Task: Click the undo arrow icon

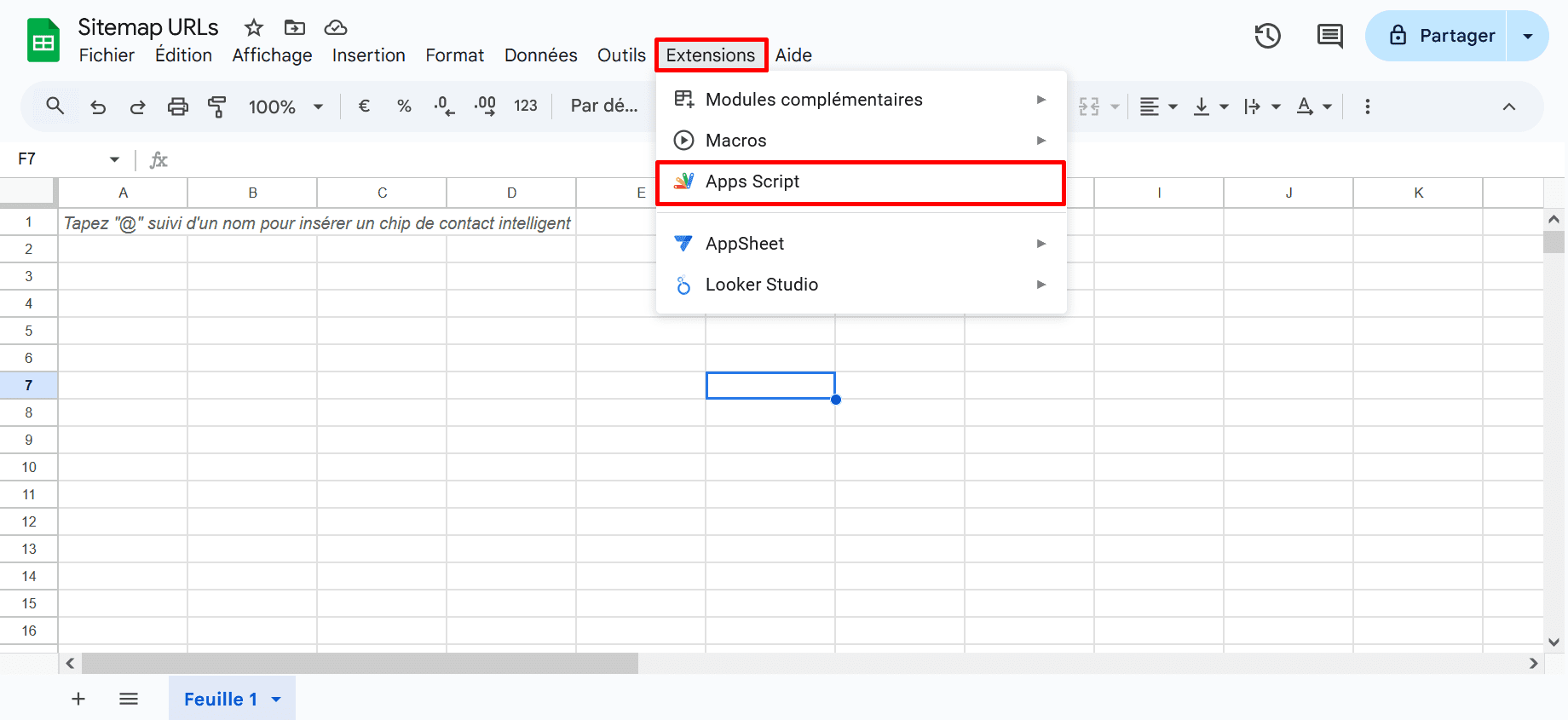Action: (98, 107)
